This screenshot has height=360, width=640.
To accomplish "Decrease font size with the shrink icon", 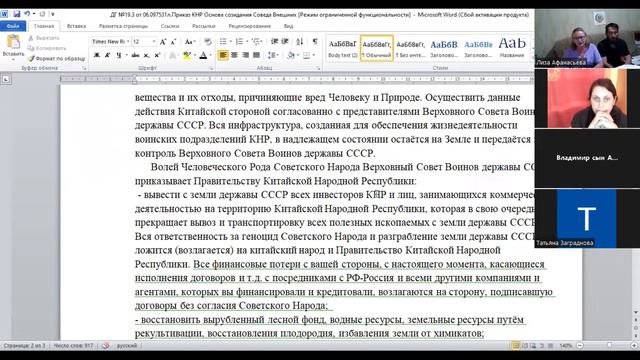I will 173,42.
